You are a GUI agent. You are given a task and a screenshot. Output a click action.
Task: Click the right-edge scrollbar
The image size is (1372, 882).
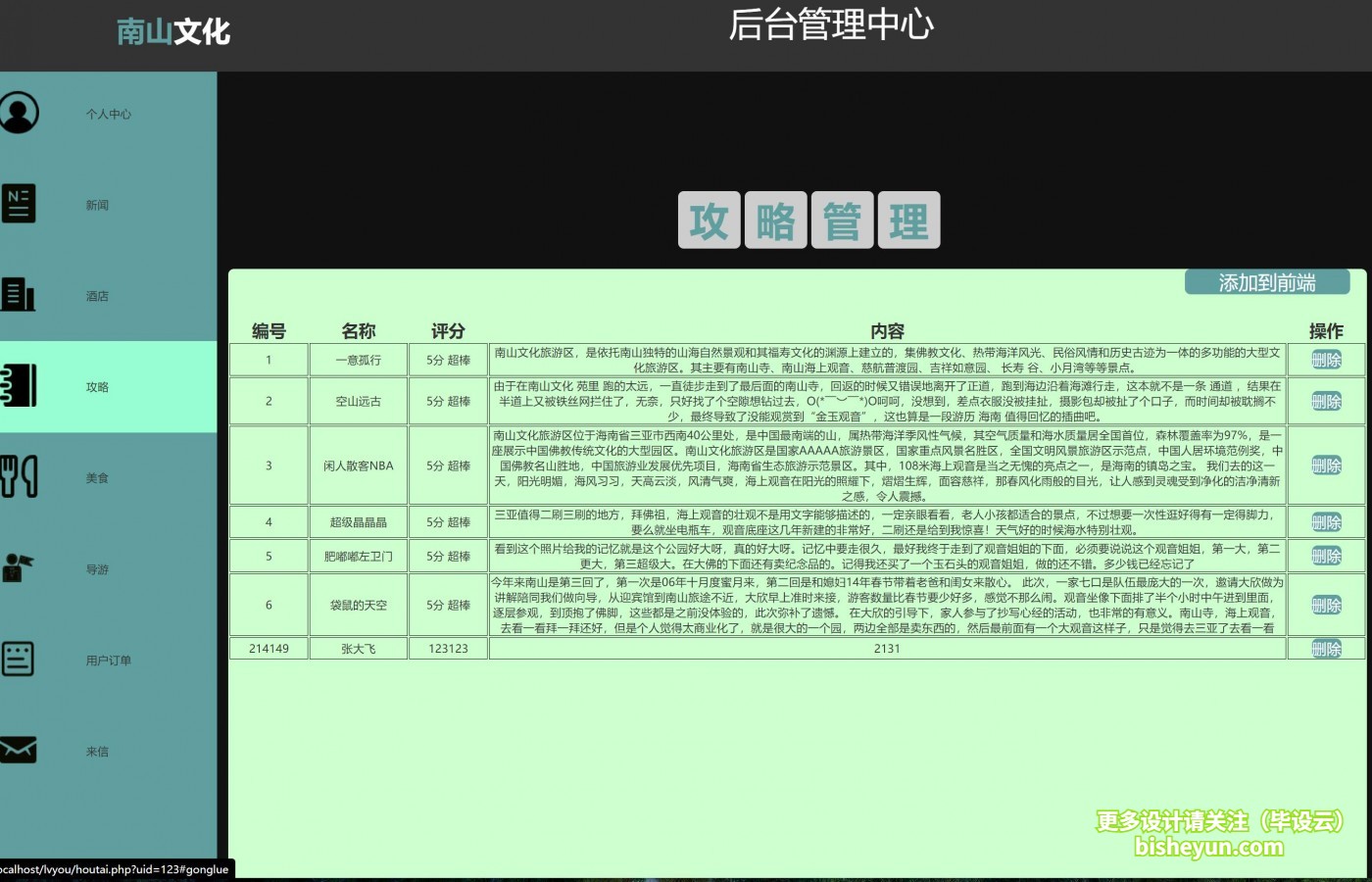1366,441
